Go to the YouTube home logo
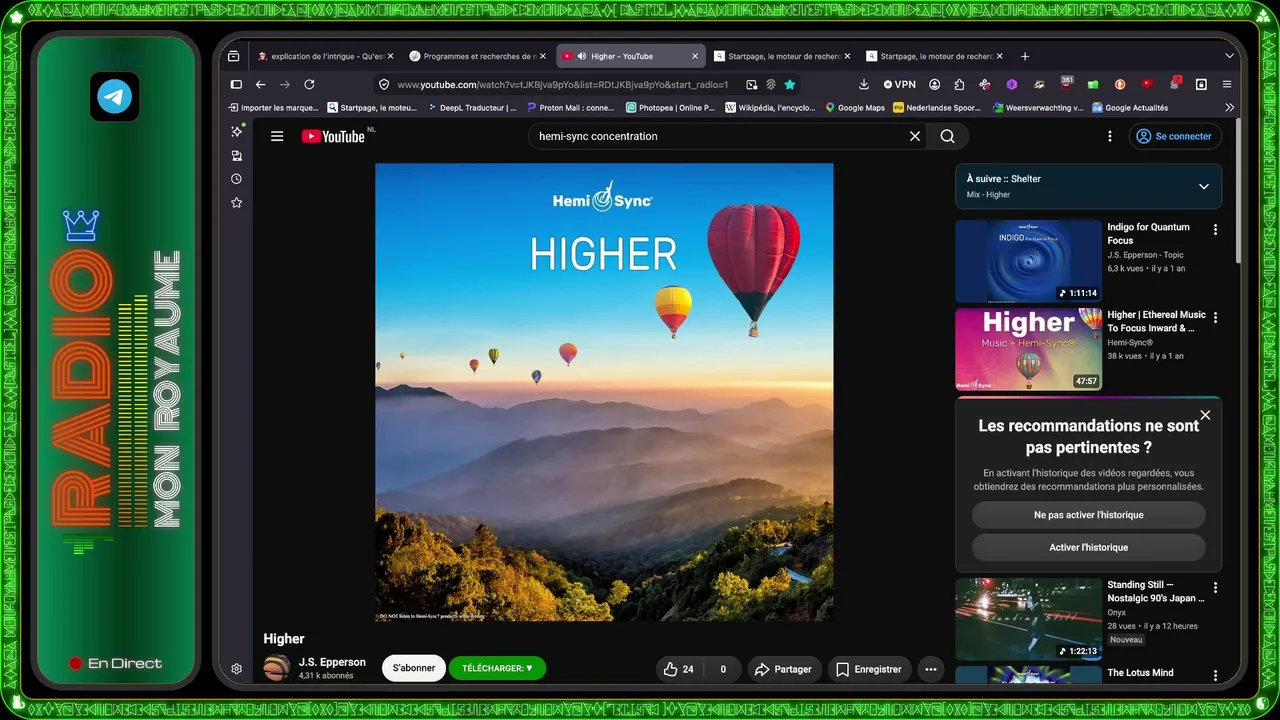Screen dimensions: 1280x720 [333, 136]
